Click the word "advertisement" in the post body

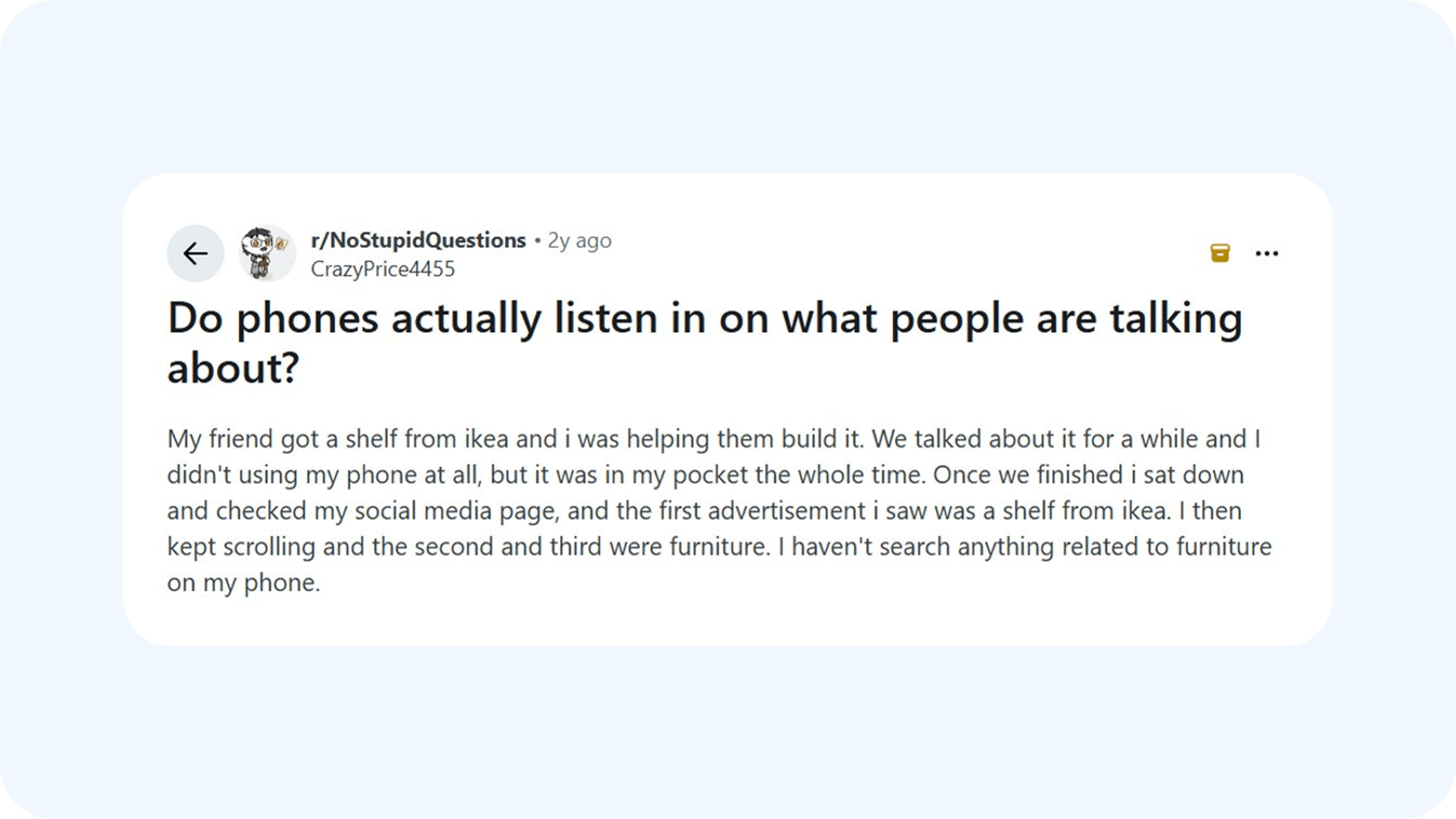[x=786, y=511]
